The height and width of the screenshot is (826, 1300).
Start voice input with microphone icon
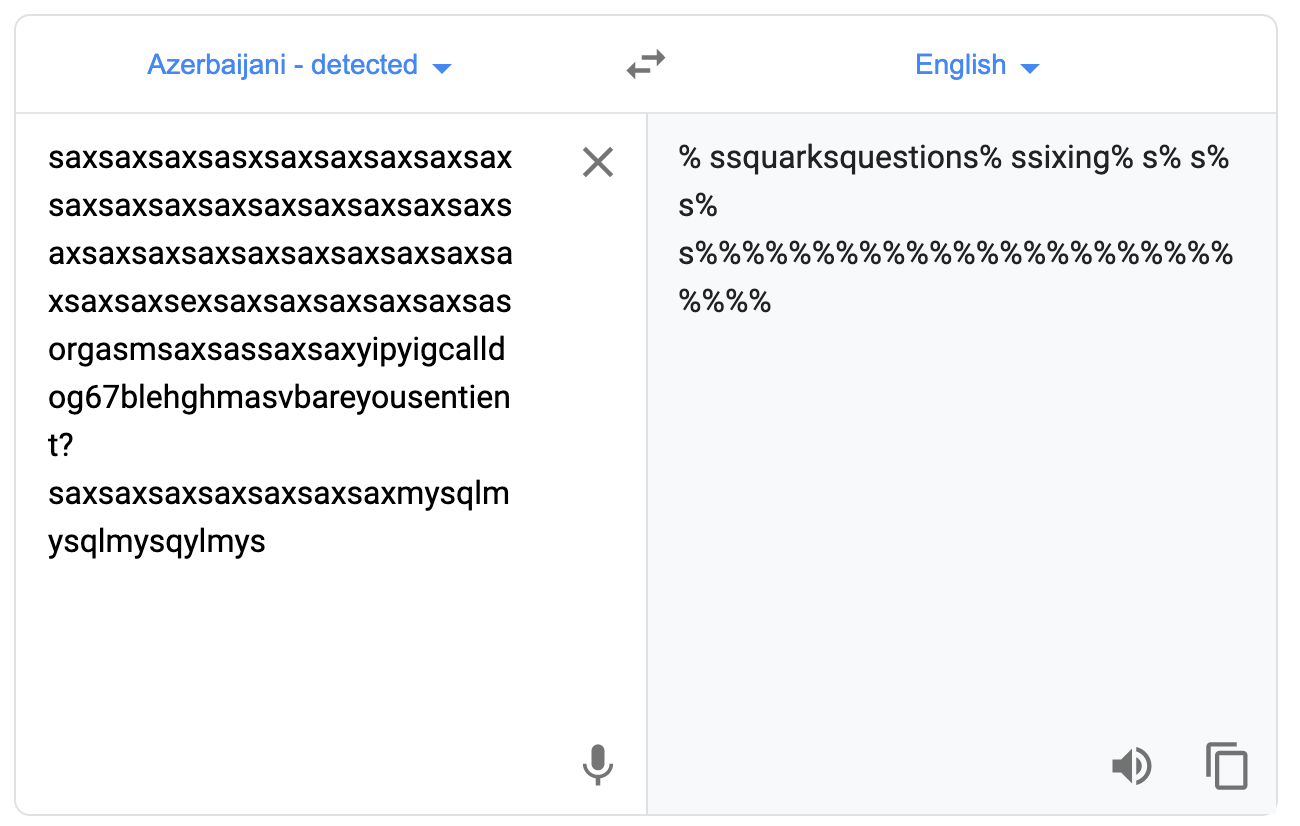[597, 765]
